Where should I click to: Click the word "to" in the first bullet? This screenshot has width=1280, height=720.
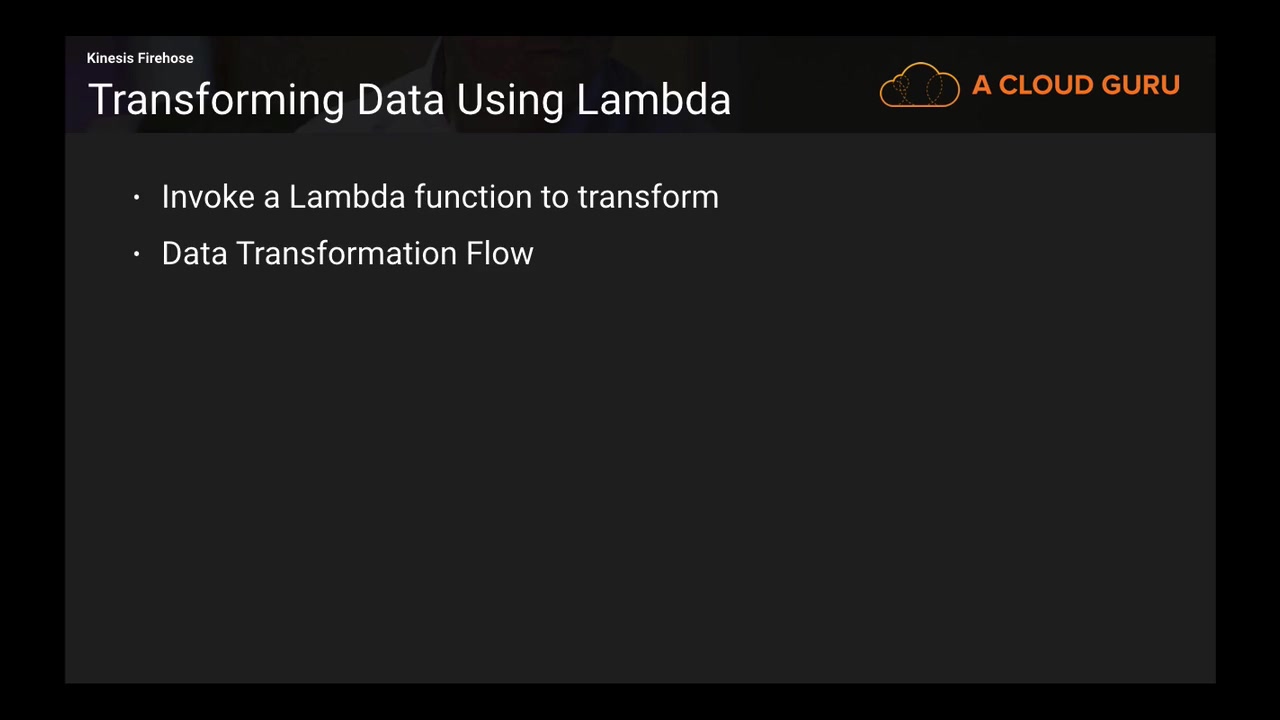pos(555,197)
